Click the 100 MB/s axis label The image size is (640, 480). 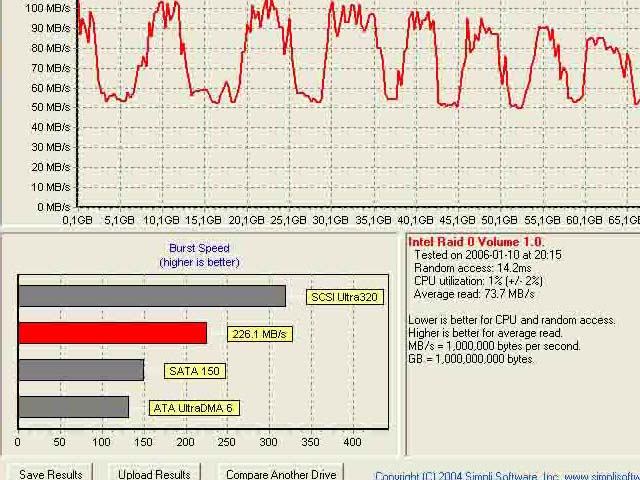(47, 8)
